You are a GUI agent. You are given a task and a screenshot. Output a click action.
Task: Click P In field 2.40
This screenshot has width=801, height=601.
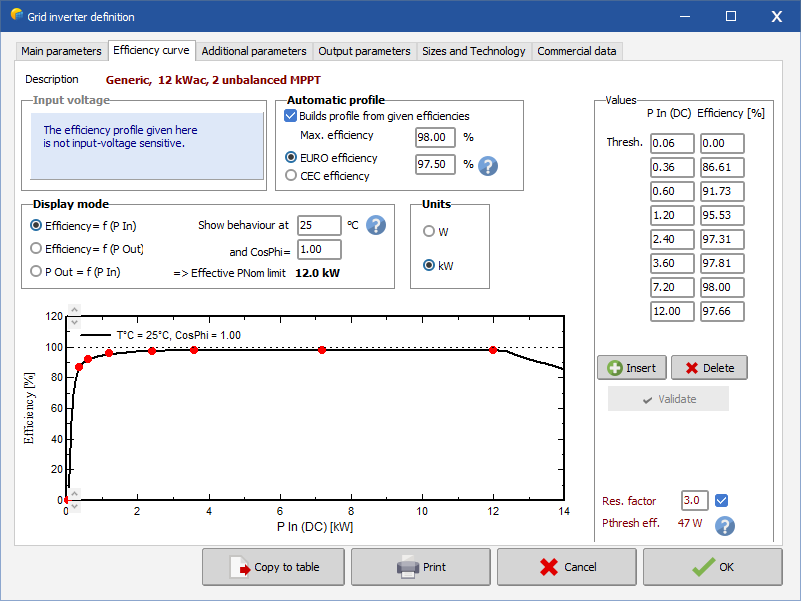[672, 239]
